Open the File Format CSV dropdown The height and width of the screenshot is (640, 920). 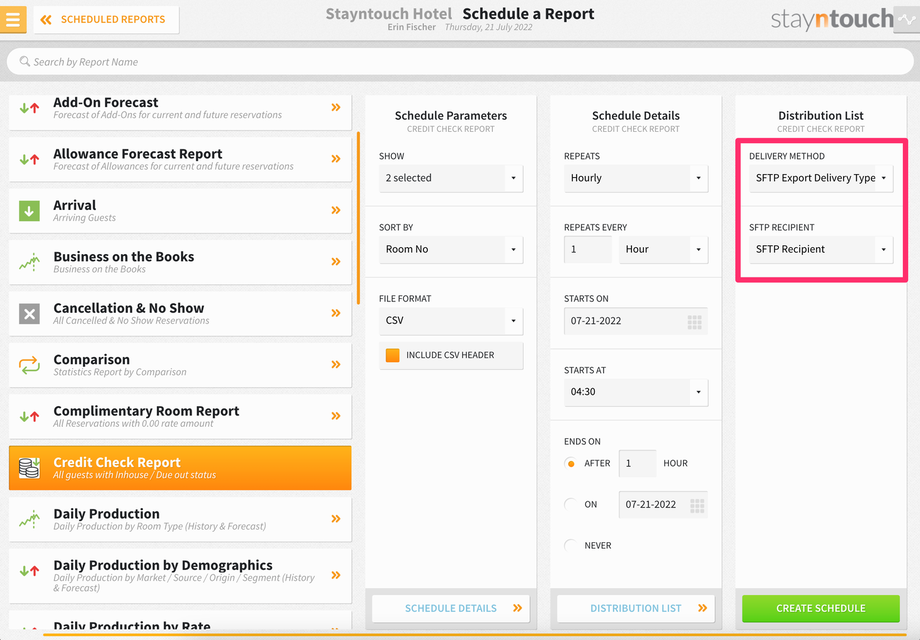(451, 321)
